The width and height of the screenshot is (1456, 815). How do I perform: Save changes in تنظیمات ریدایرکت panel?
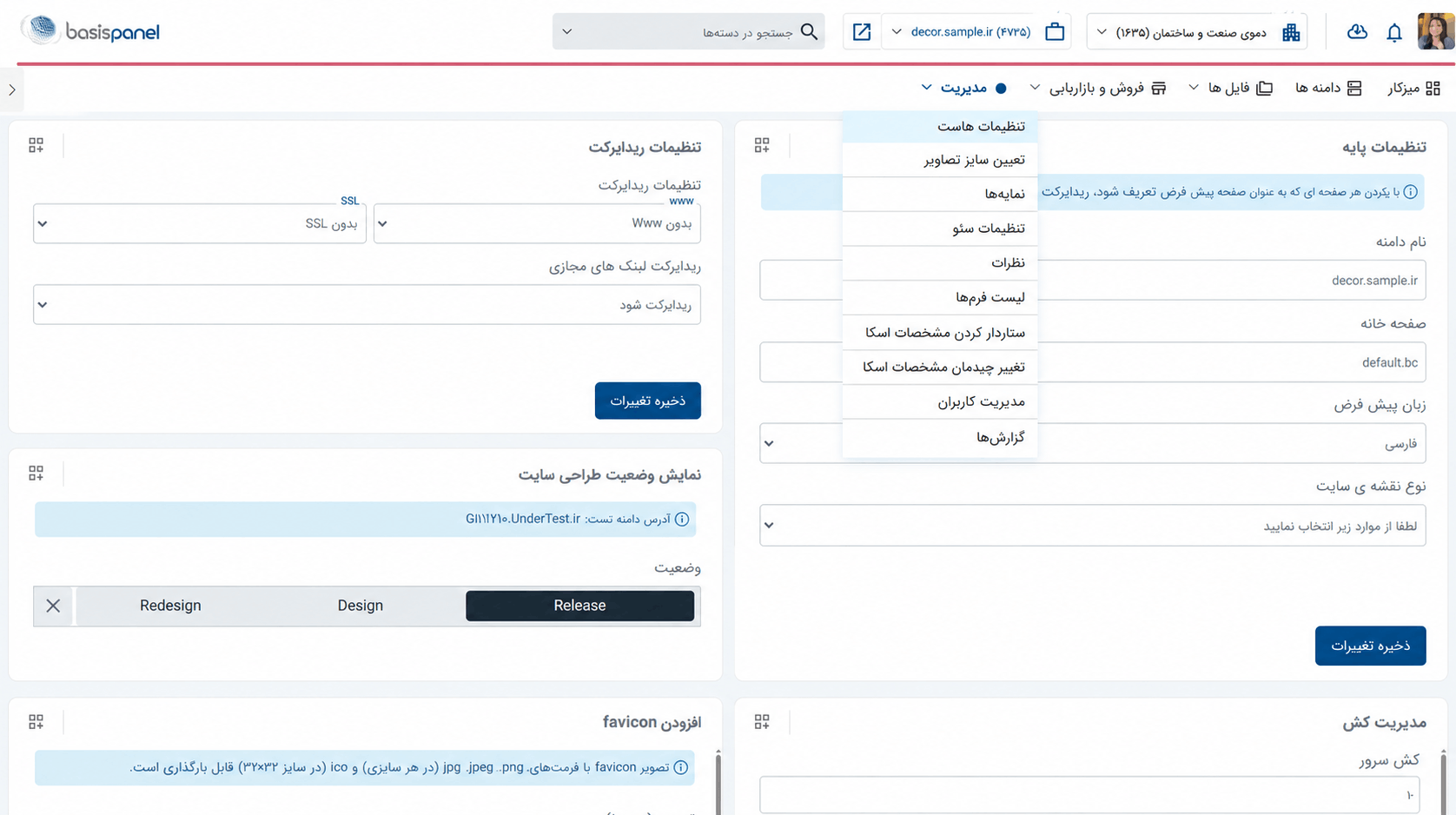pos(648,401)
